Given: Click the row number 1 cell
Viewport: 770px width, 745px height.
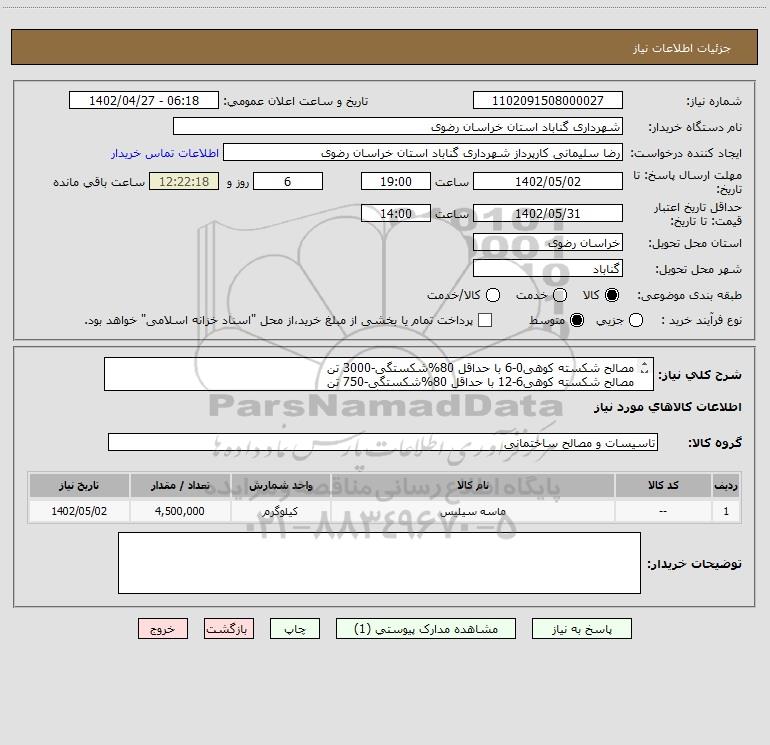Looking at the screenshot, I should pyautogui.click(x=726, y=511).
